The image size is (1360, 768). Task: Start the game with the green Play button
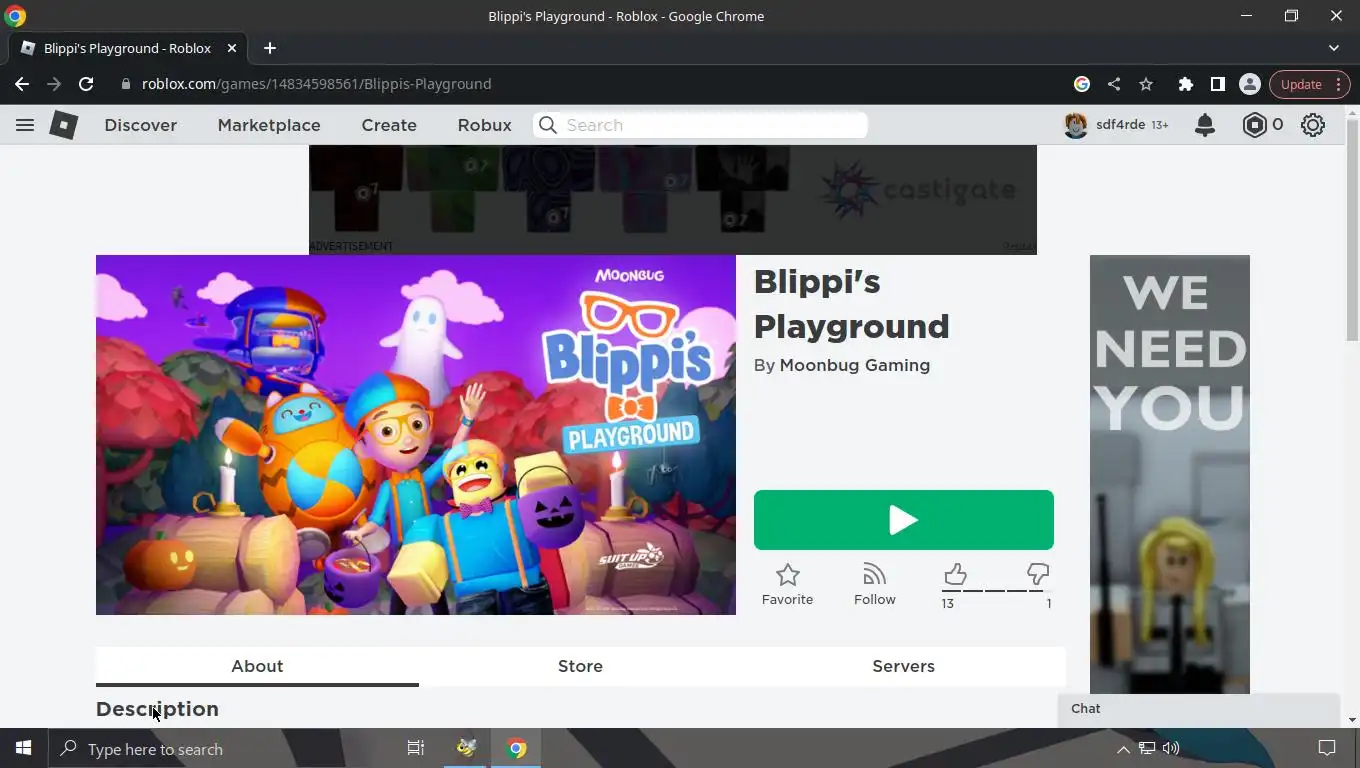click(x=904, y=520)
